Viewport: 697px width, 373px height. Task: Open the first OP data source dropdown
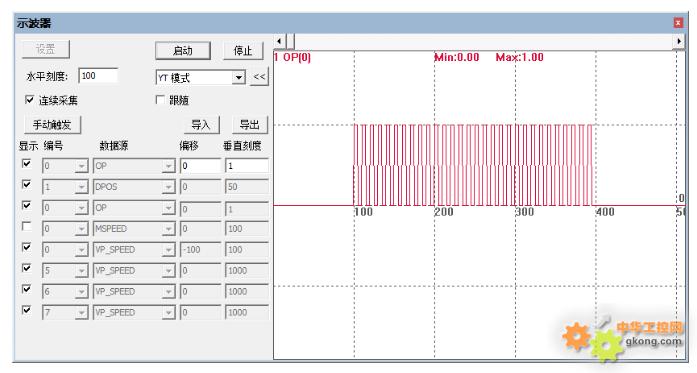tap(168, 166)
